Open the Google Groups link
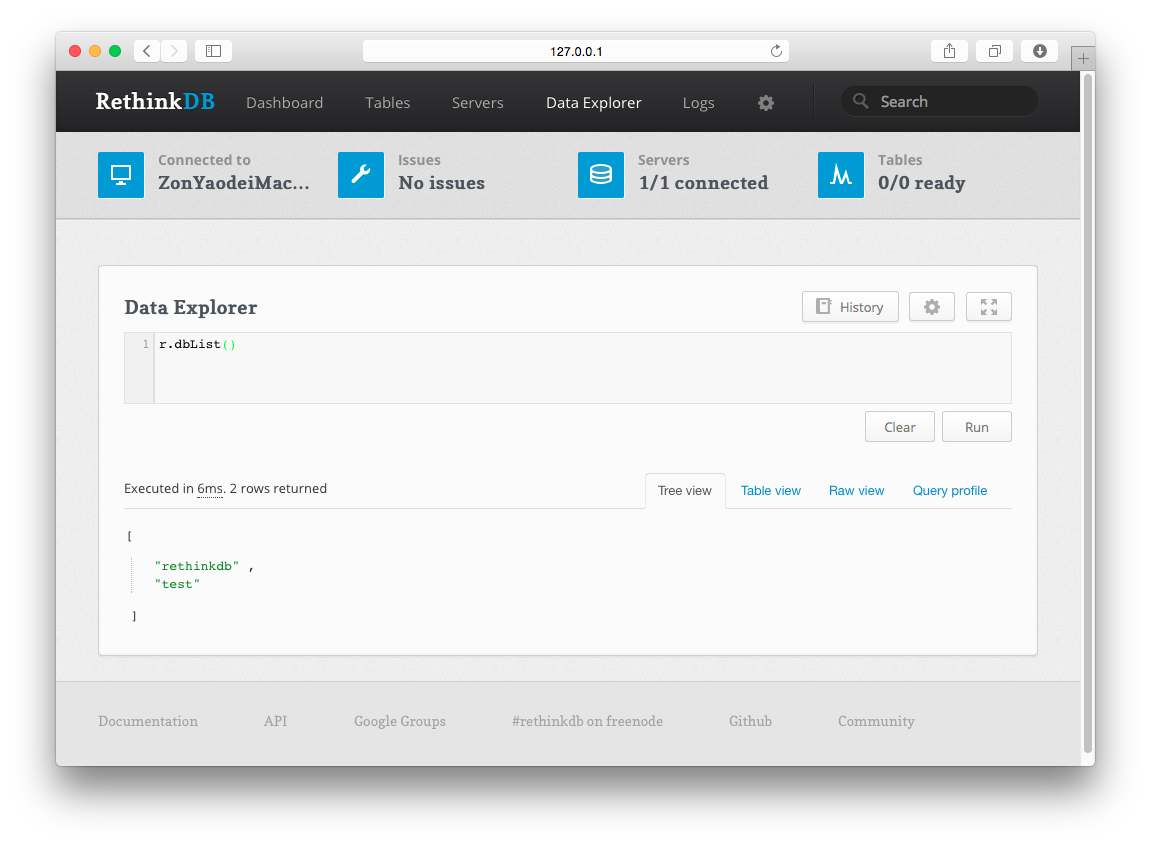Viewport: 1151px width, 846px height. point(400,721)
